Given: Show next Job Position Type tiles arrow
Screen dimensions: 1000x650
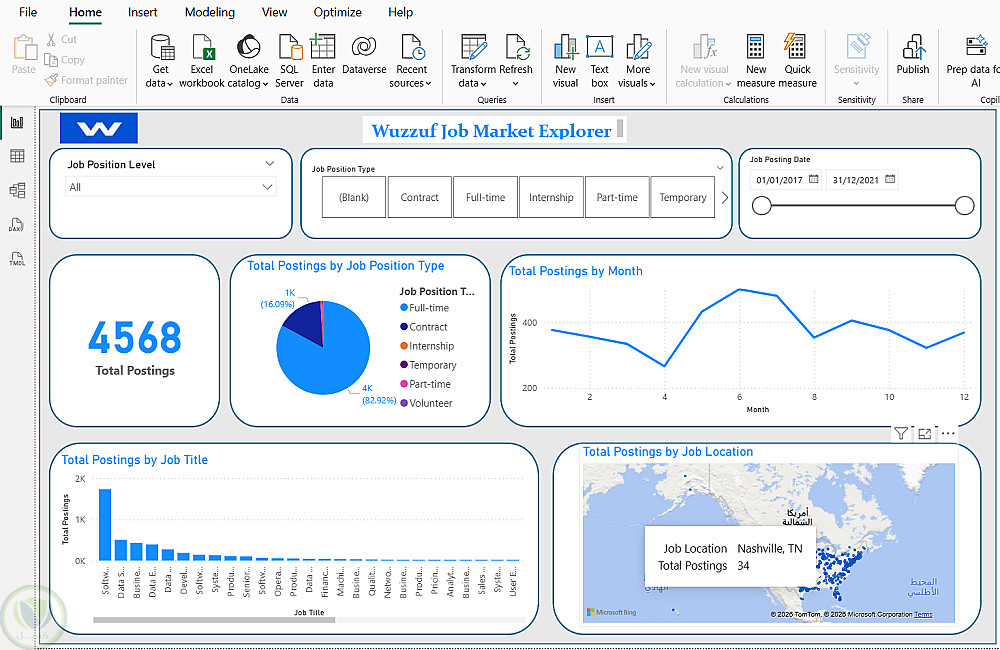Looking at the screenshot, I should 724,198.
